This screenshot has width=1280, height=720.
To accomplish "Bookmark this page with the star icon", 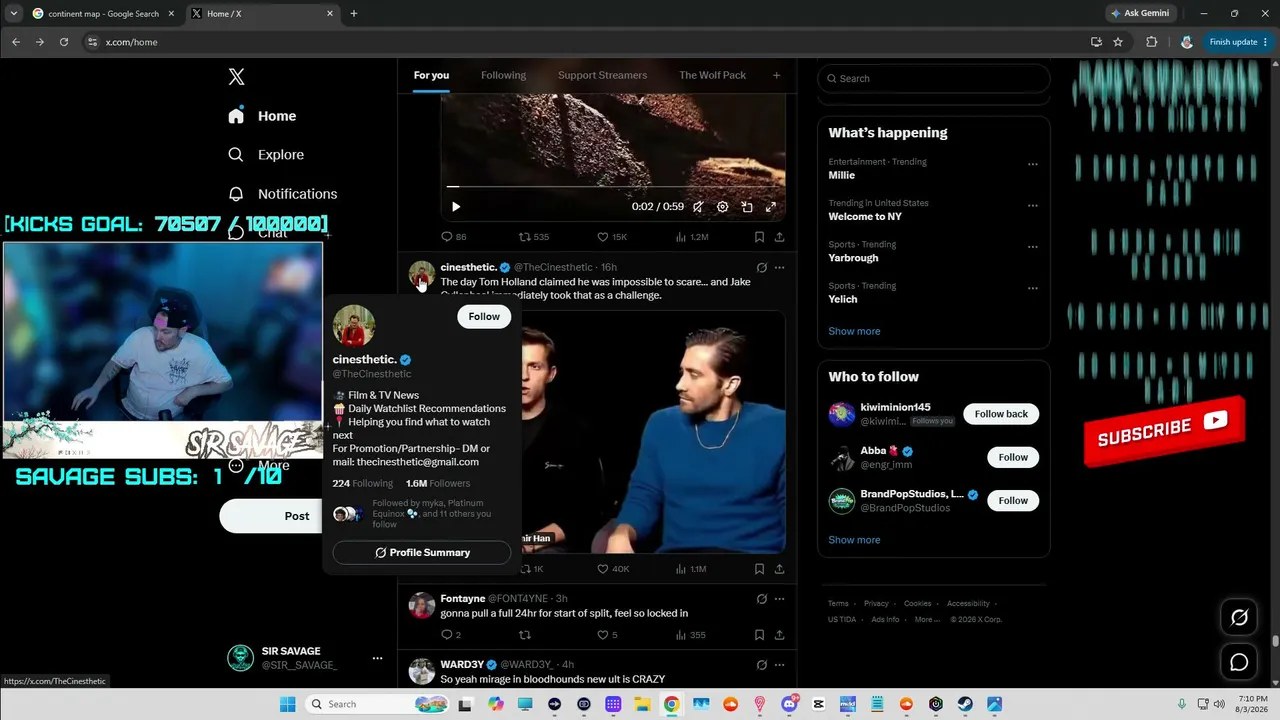I will 1118,42.
